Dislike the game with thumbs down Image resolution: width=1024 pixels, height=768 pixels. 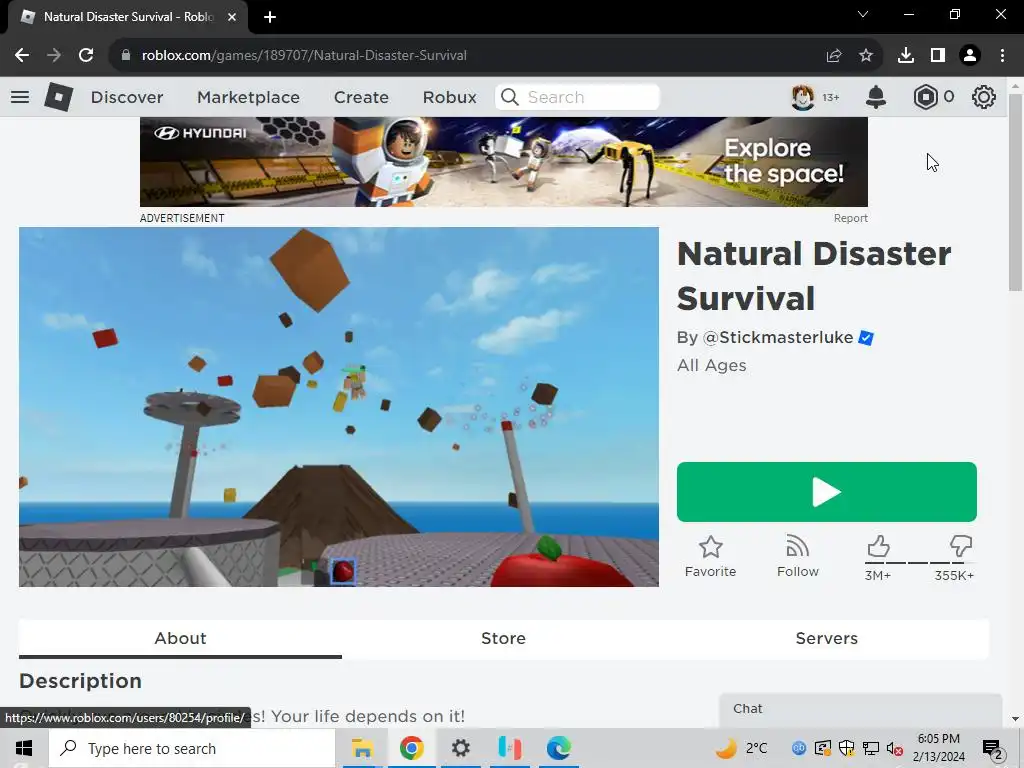pyautogui.click(x=961, y=547)
